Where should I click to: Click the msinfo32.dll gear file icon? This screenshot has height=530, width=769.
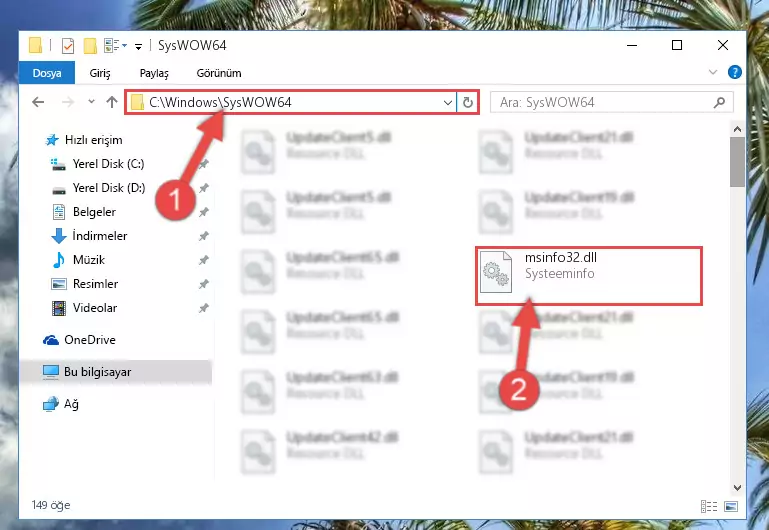pyautogui.click(x=495, y=272)
